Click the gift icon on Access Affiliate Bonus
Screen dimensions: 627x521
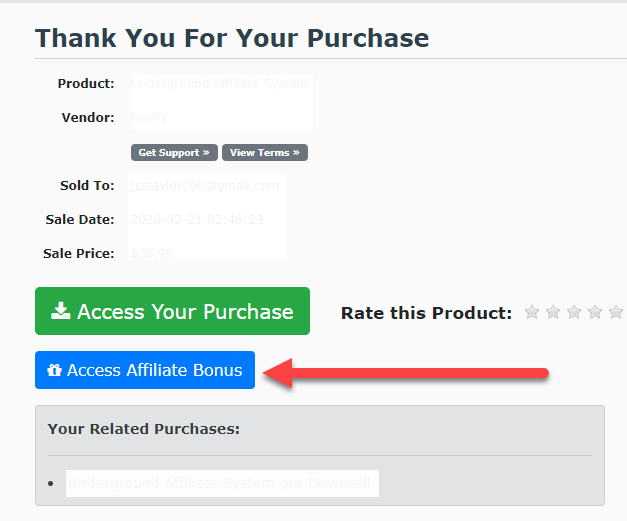click(x=54, y=371)
